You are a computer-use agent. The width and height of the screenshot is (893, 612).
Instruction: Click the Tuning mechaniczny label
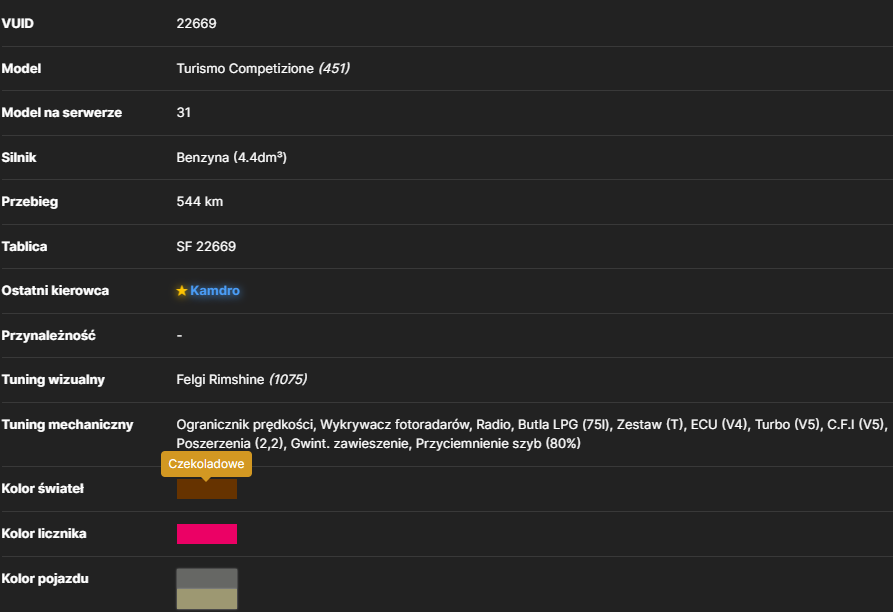(x=67, y=425)
